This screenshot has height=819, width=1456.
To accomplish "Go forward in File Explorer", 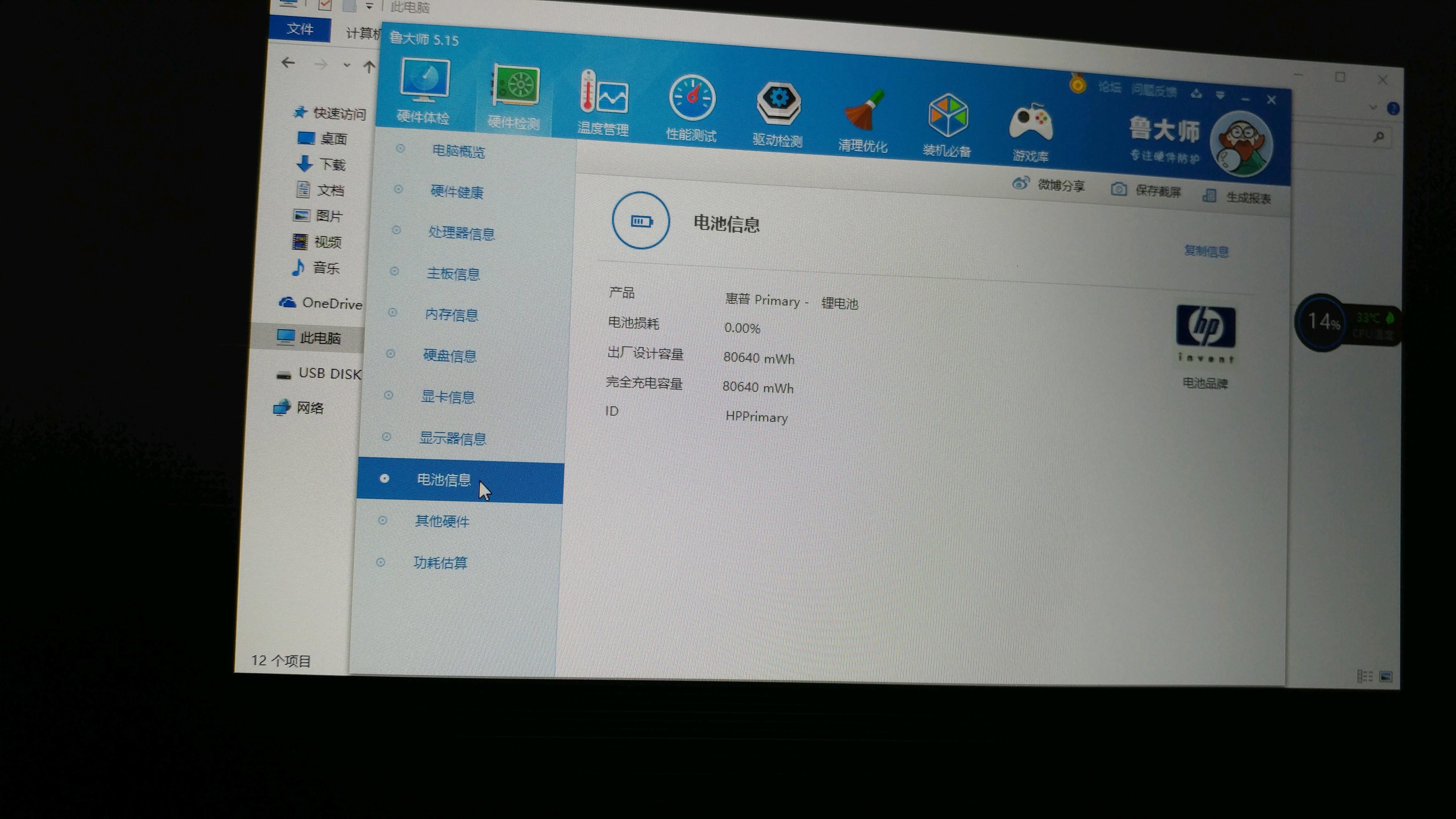I will pos(321,64).
